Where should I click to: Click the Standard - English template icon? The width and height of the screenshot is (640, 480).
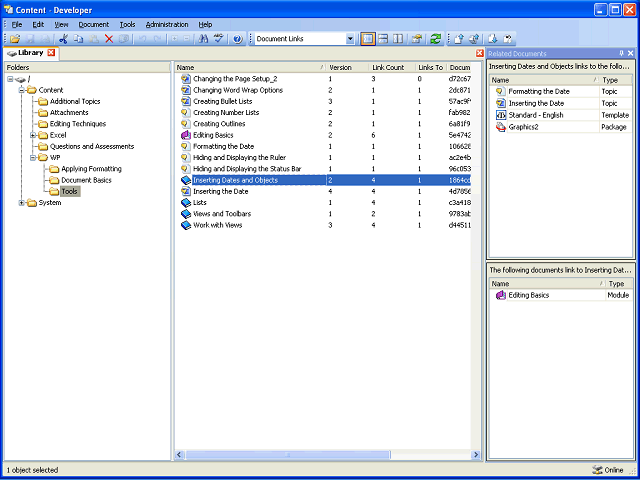pyautogui.click(x=500, y=115)
